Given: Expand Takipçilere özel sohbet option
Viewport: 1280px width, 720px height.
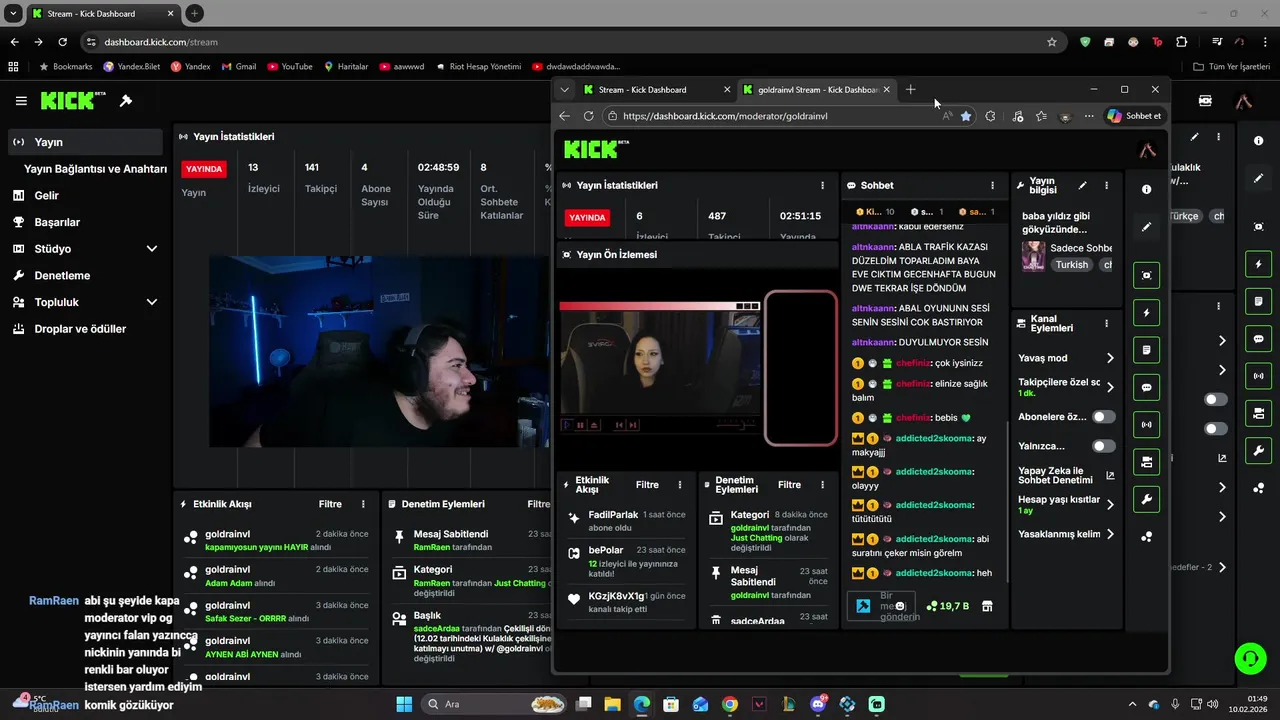Looking at the screenshot, I should (x=1110, y=387).
